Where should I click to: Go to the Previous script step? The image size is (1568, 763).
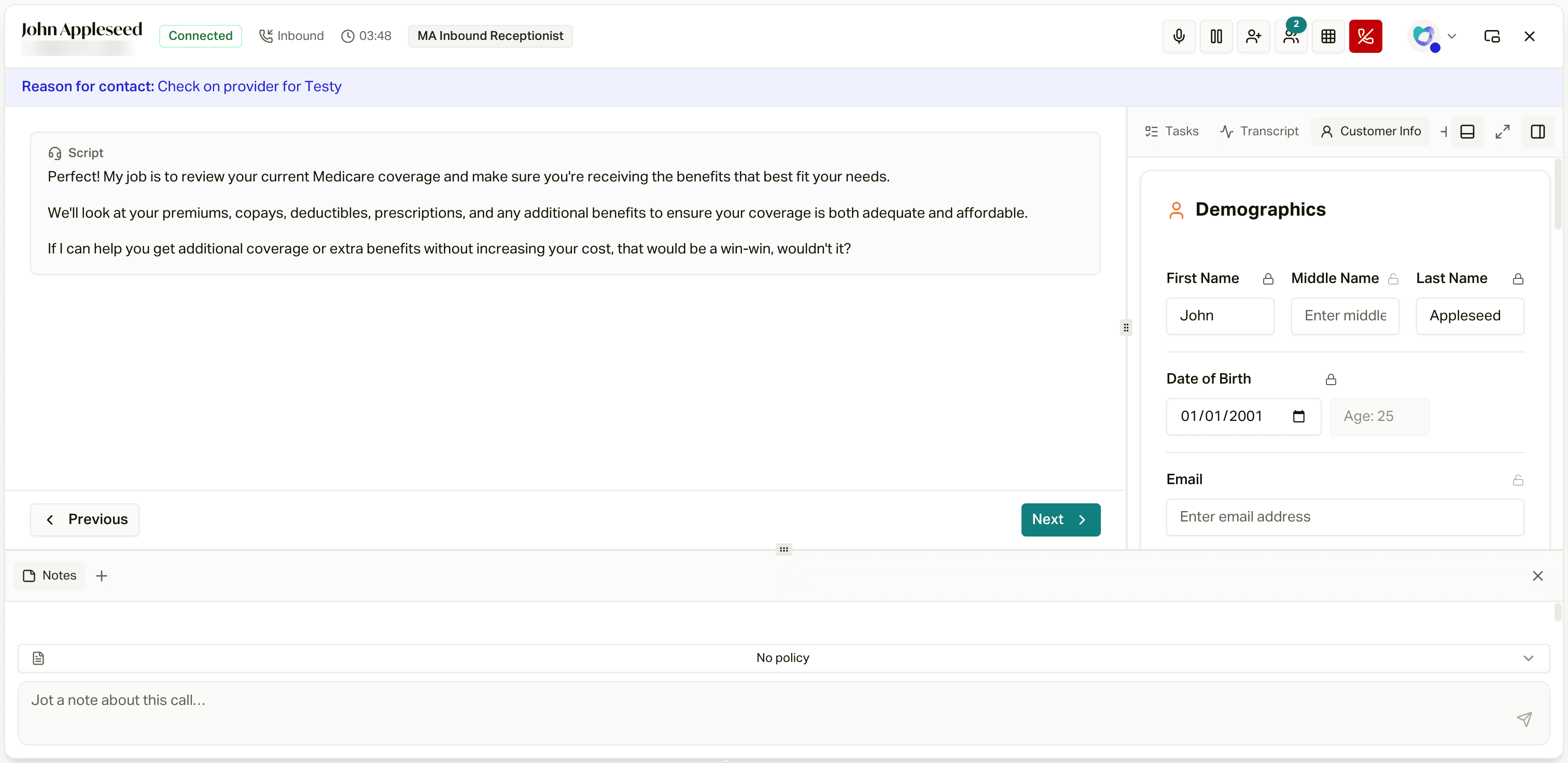pos(85,519)
